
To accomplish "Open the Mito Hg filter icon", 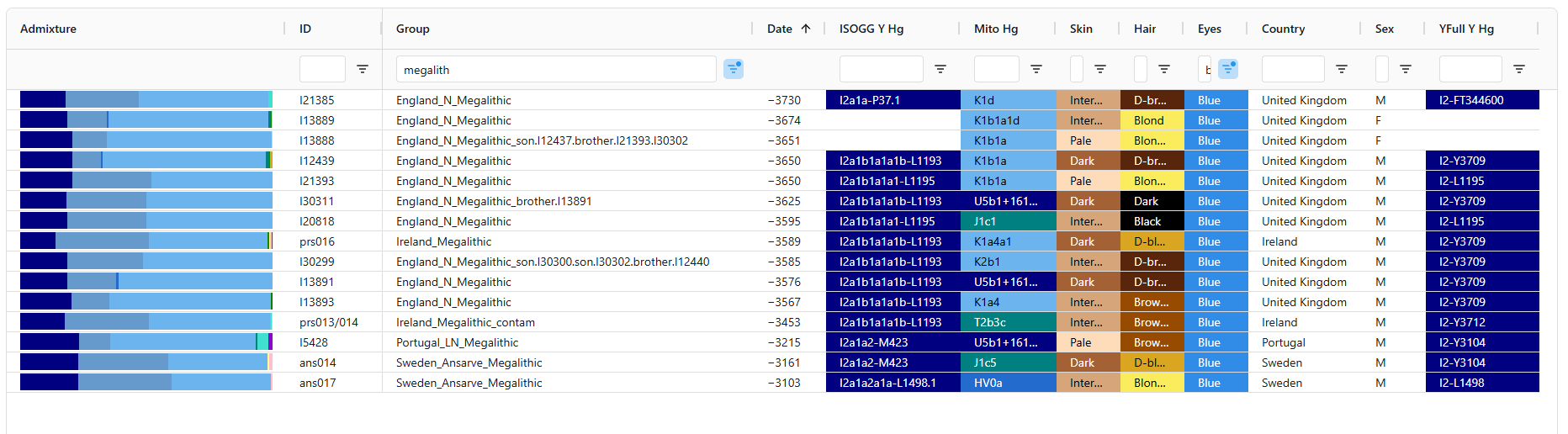I will click(1036, 69).
